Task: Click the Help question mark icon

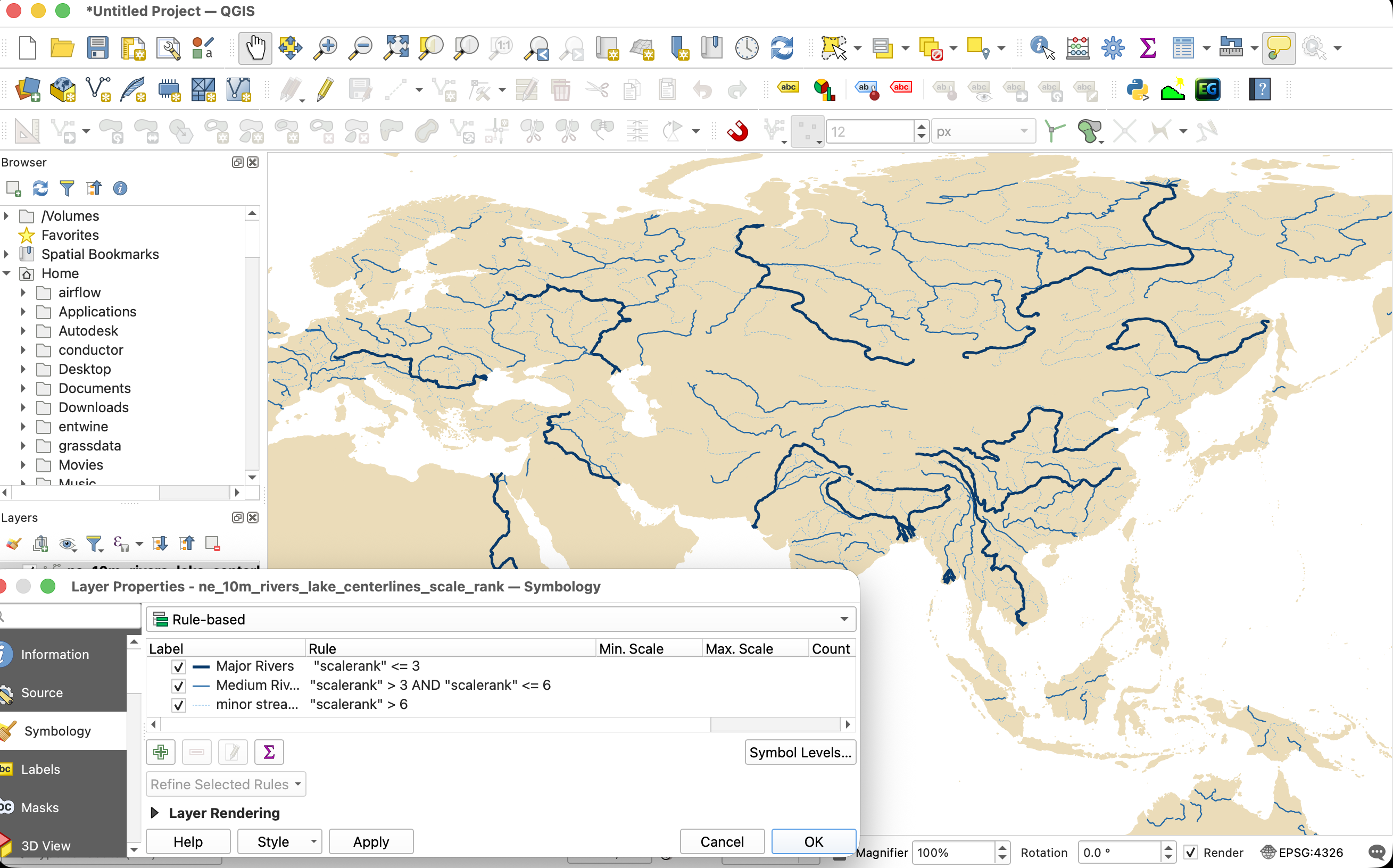Action: coord(1260,89)
